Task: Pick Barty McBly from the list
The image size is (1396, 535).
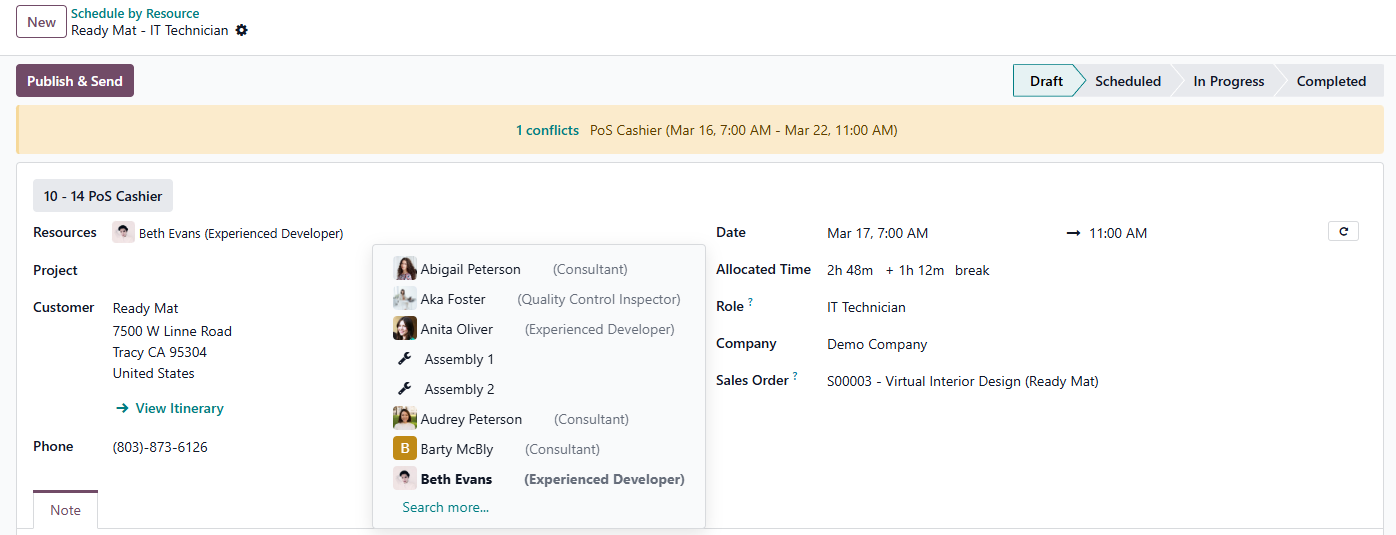Action: coord(456,449)
